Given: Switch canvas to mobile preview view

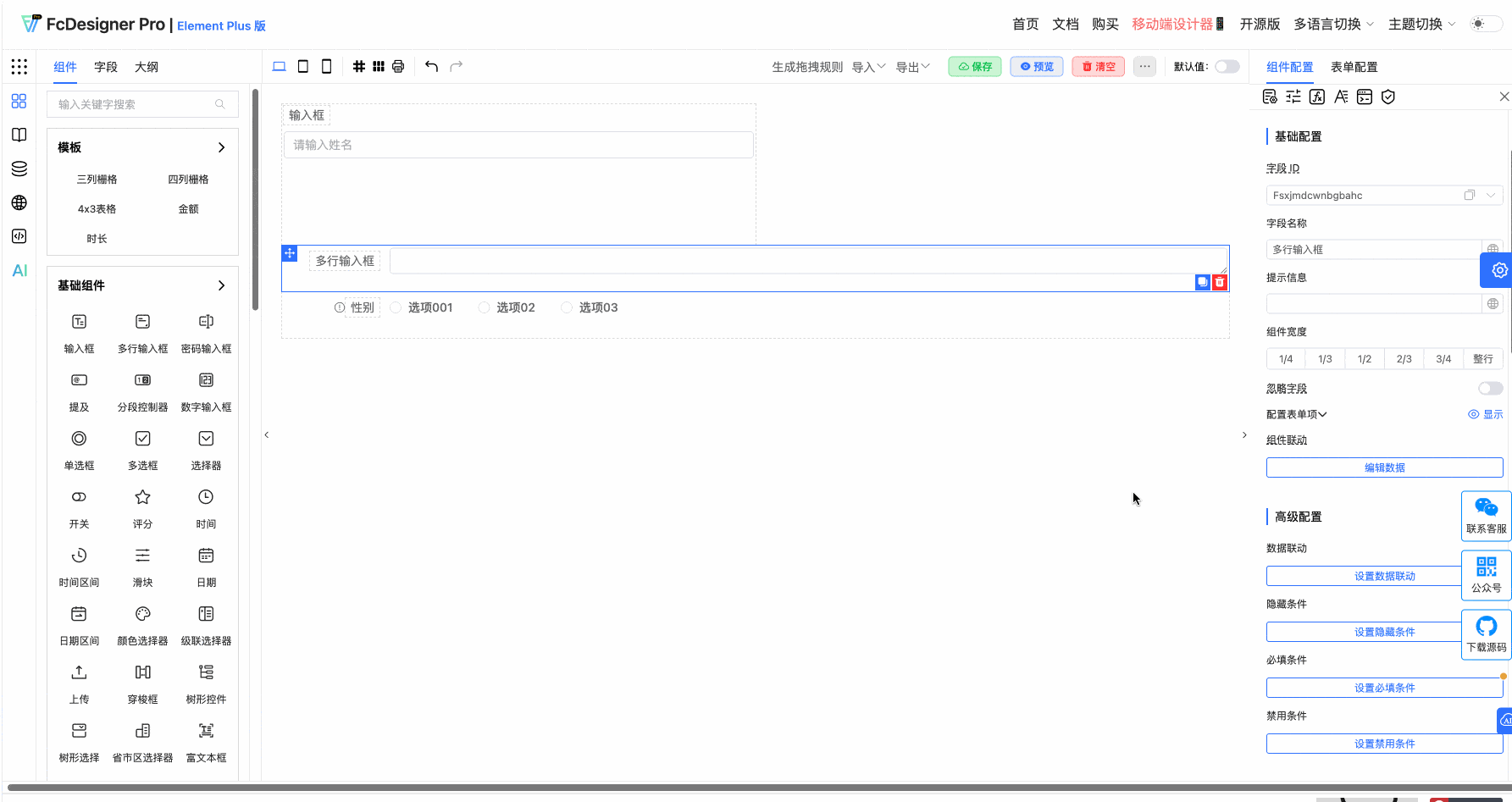Looking at the screenshot, I should [326, 65].
